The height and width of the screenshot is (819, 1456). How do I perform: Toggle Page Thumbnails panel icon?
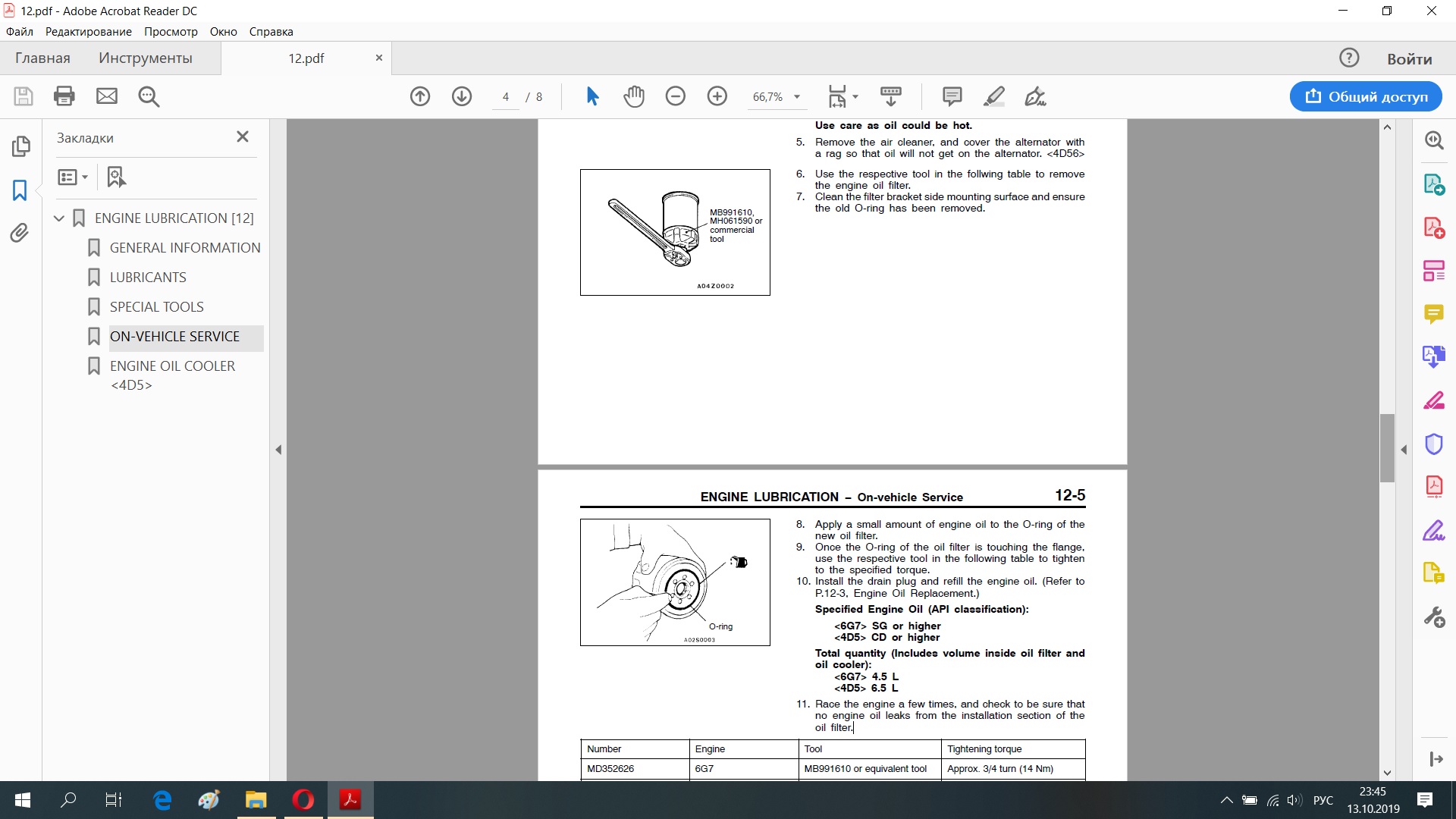20,146
